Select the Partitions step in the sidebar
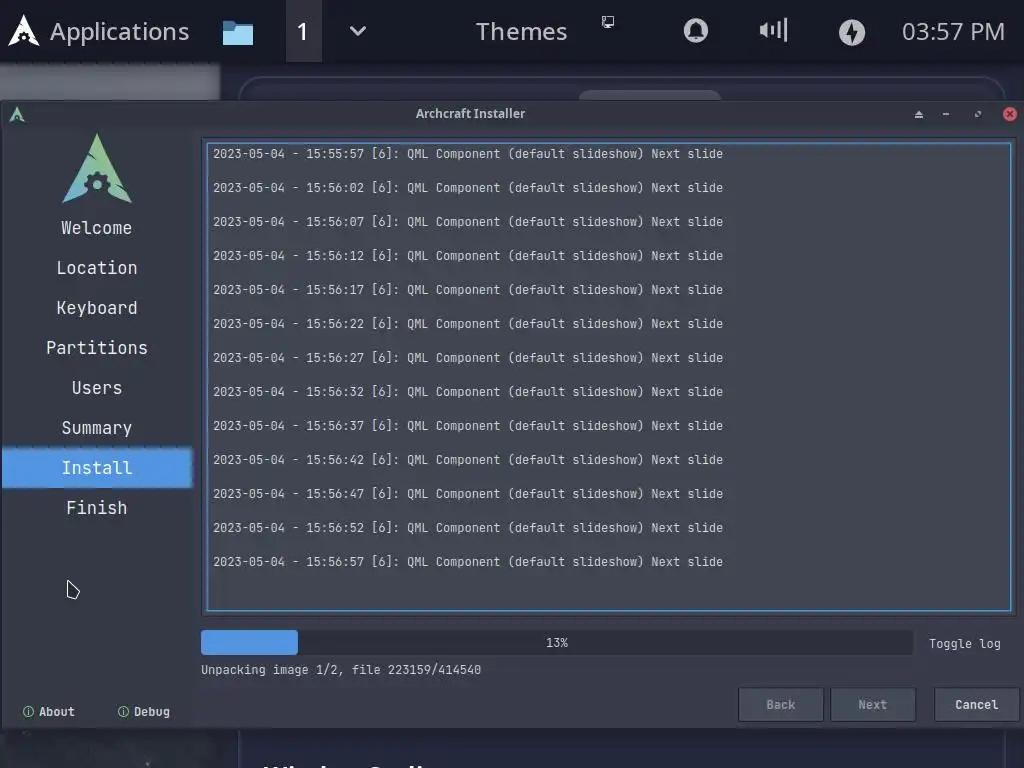Screen dimensions: 1024x768 pos(97,347)
